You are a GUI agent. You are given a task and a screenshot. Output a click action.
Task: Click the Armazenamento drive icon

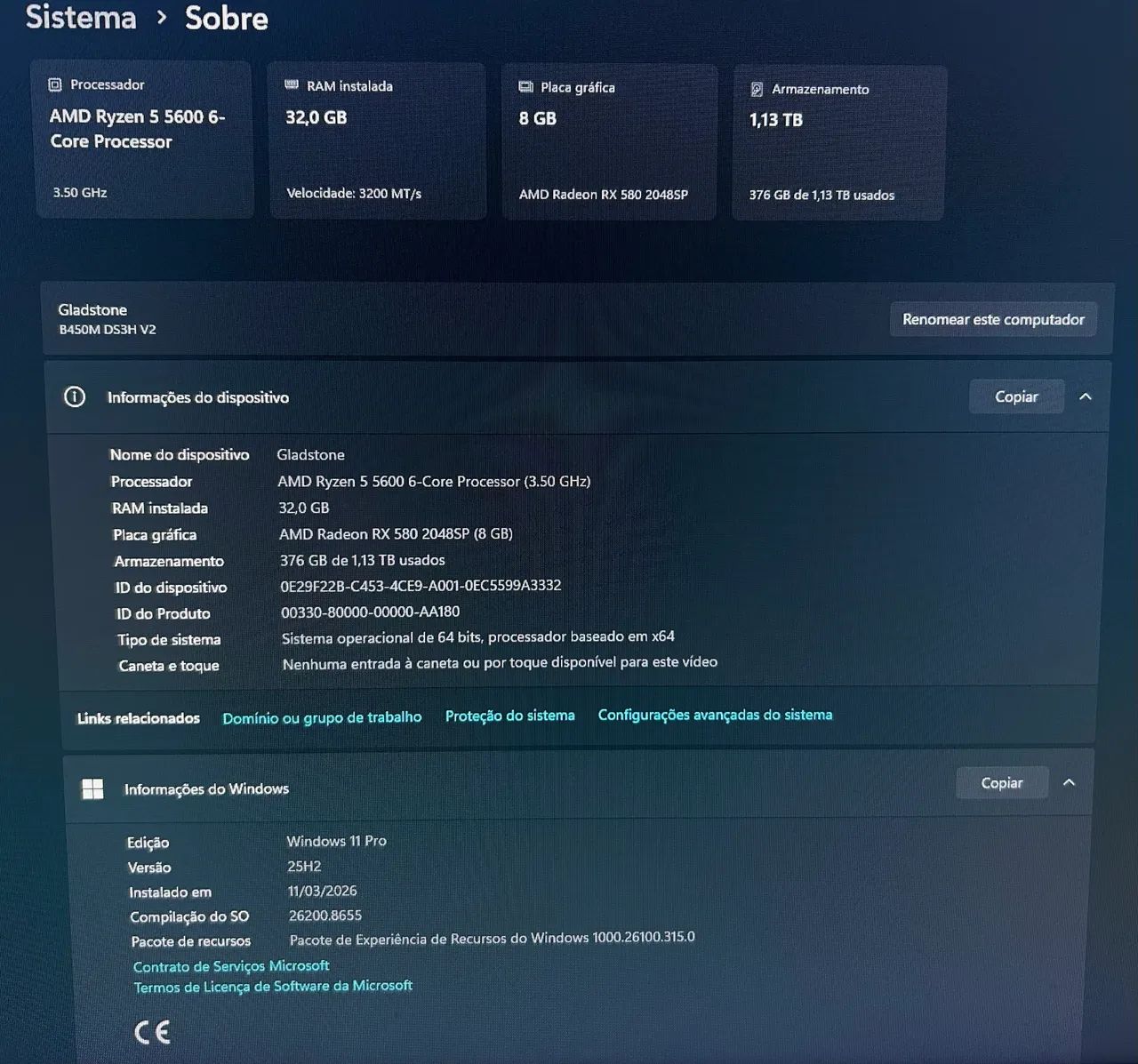click(757, 89)
